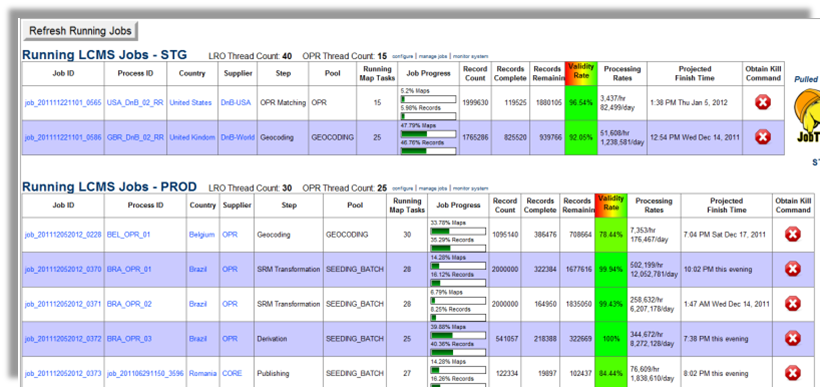Click kill icon in BRA_OPR_01 row
Image resolution: width=820 pixels, height=387 pixels.
tap(793, 269)
